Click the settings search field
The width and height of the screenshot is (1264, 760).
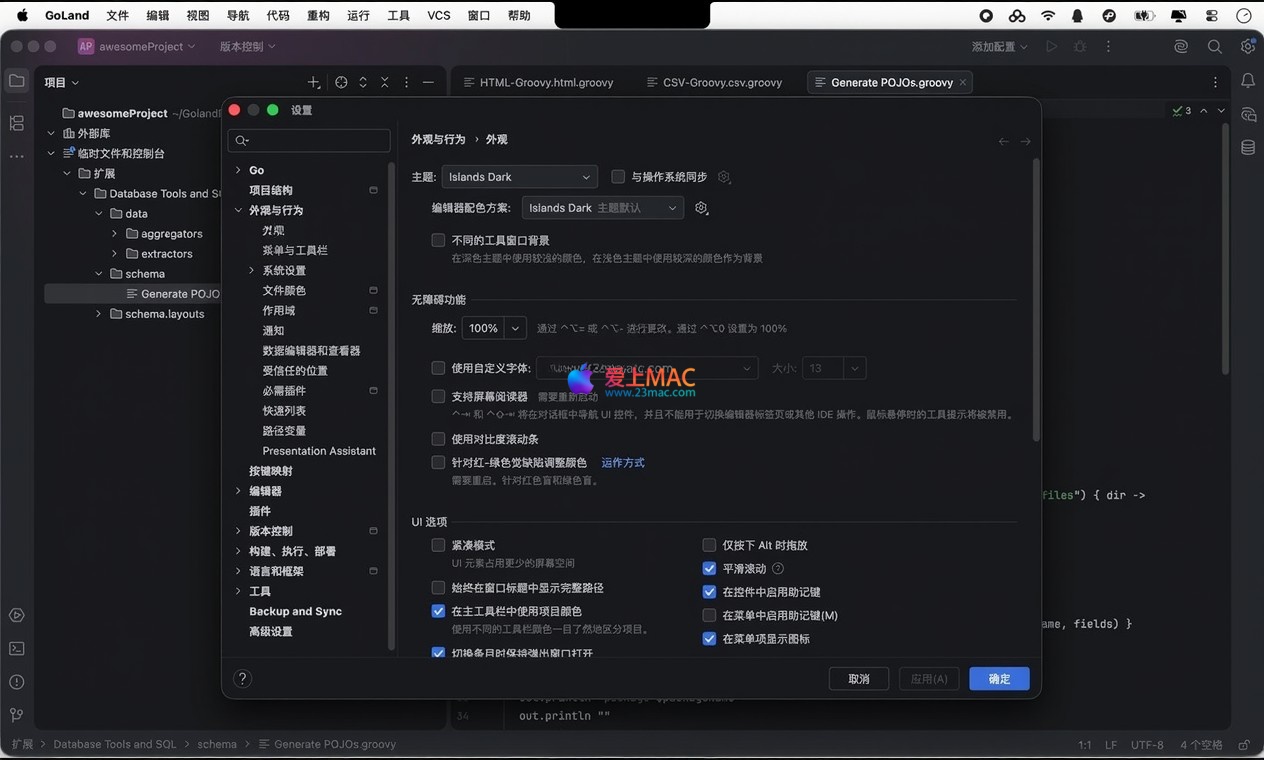pos(310,141)
